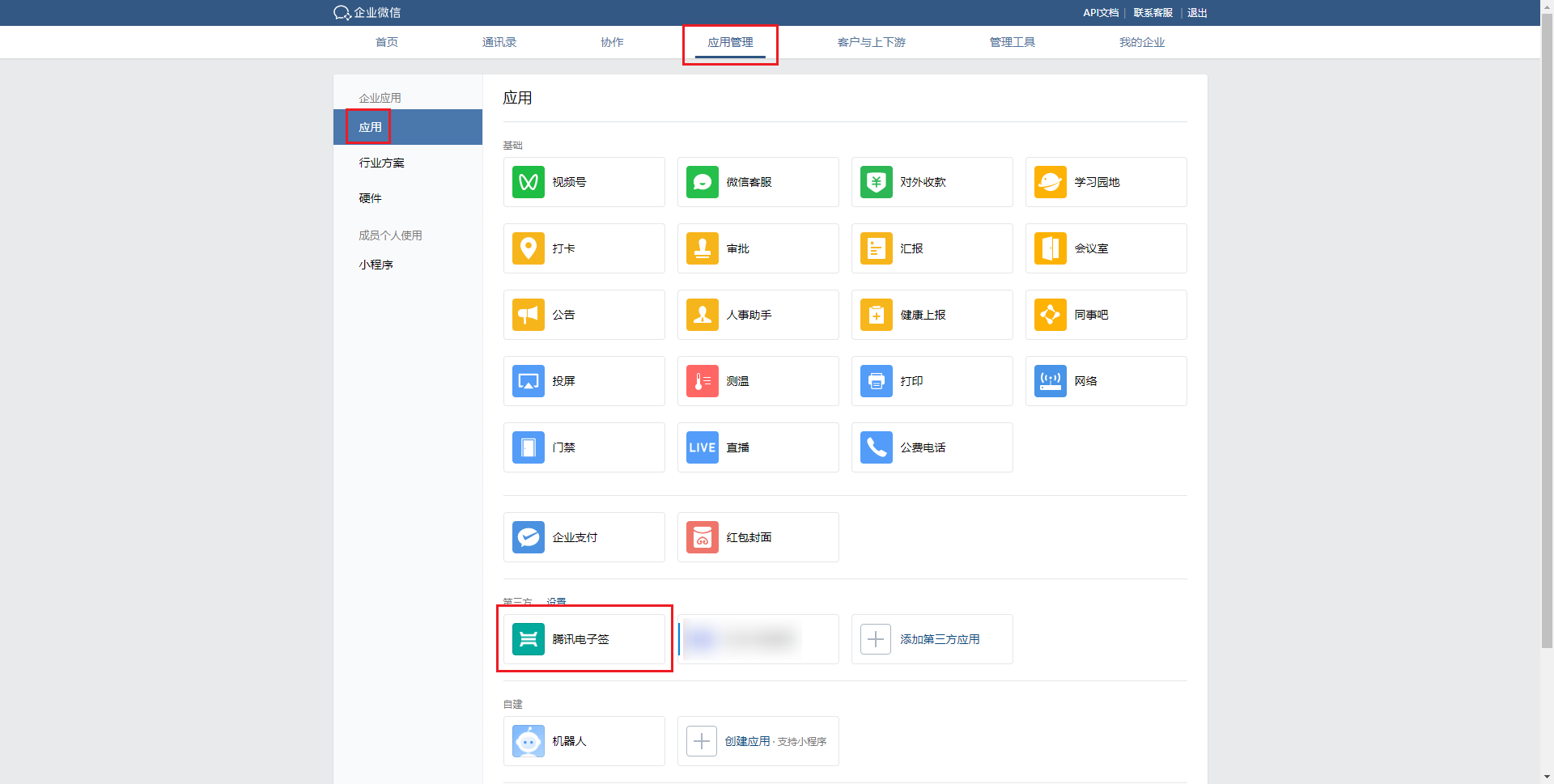
Task: Open the 腾讯电子签 app icon
Action: click(529, 639)
